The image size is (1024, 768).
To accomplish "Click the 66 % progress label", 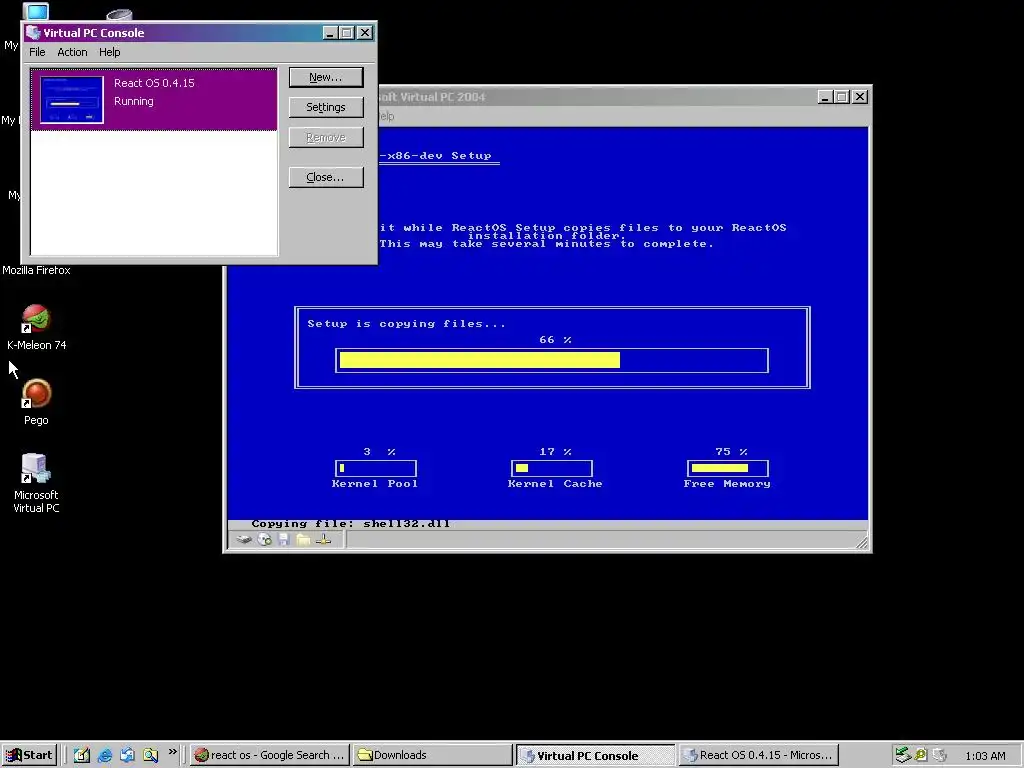I will pos(555,340).
